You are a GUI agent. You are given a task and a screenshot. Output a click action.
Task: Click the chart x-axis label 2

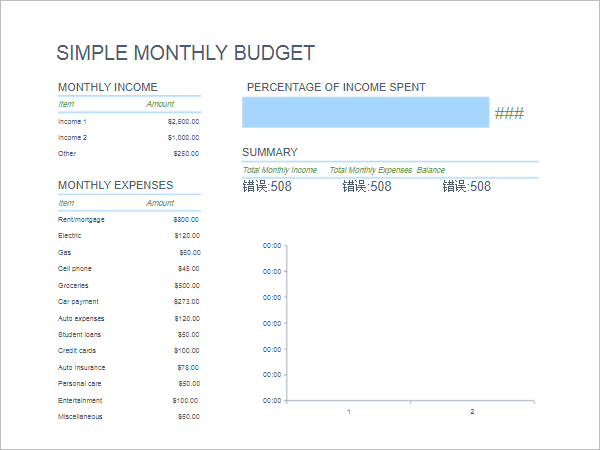pyautogui.click(x=472, y=412)
